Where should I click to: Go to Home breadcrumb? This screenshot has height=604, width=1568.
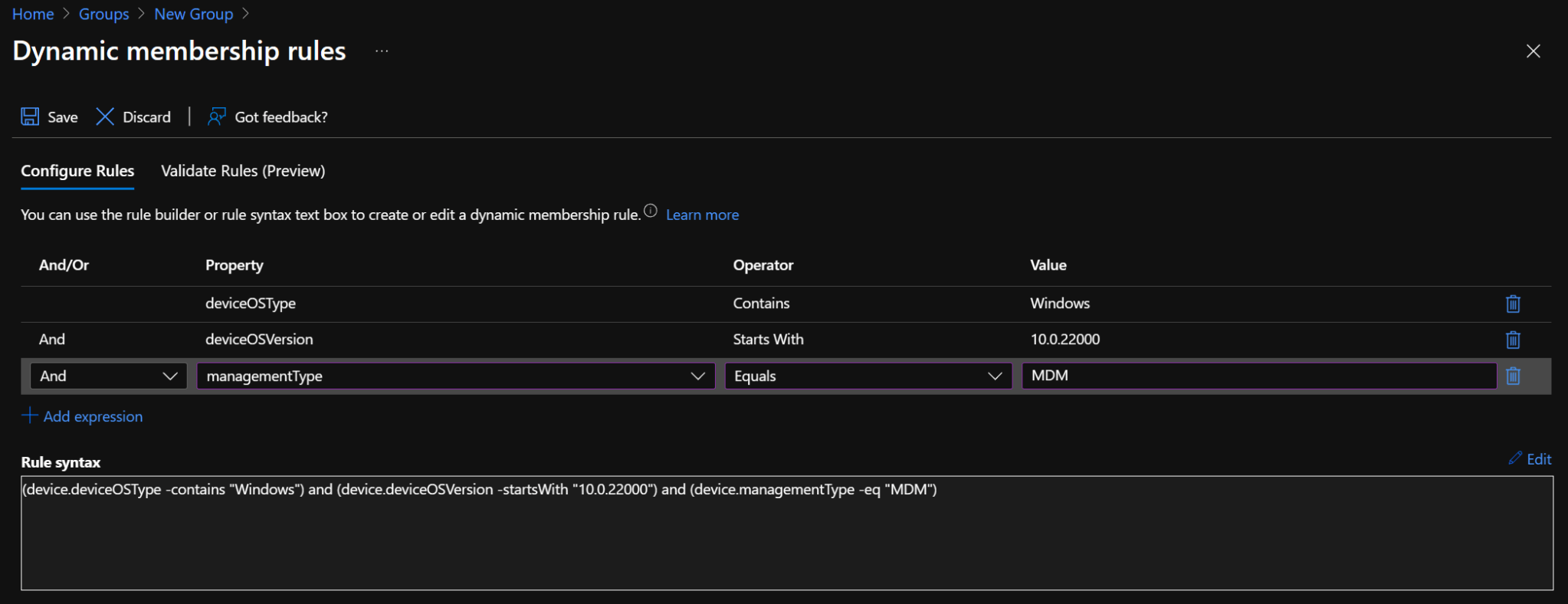[33, 14]
